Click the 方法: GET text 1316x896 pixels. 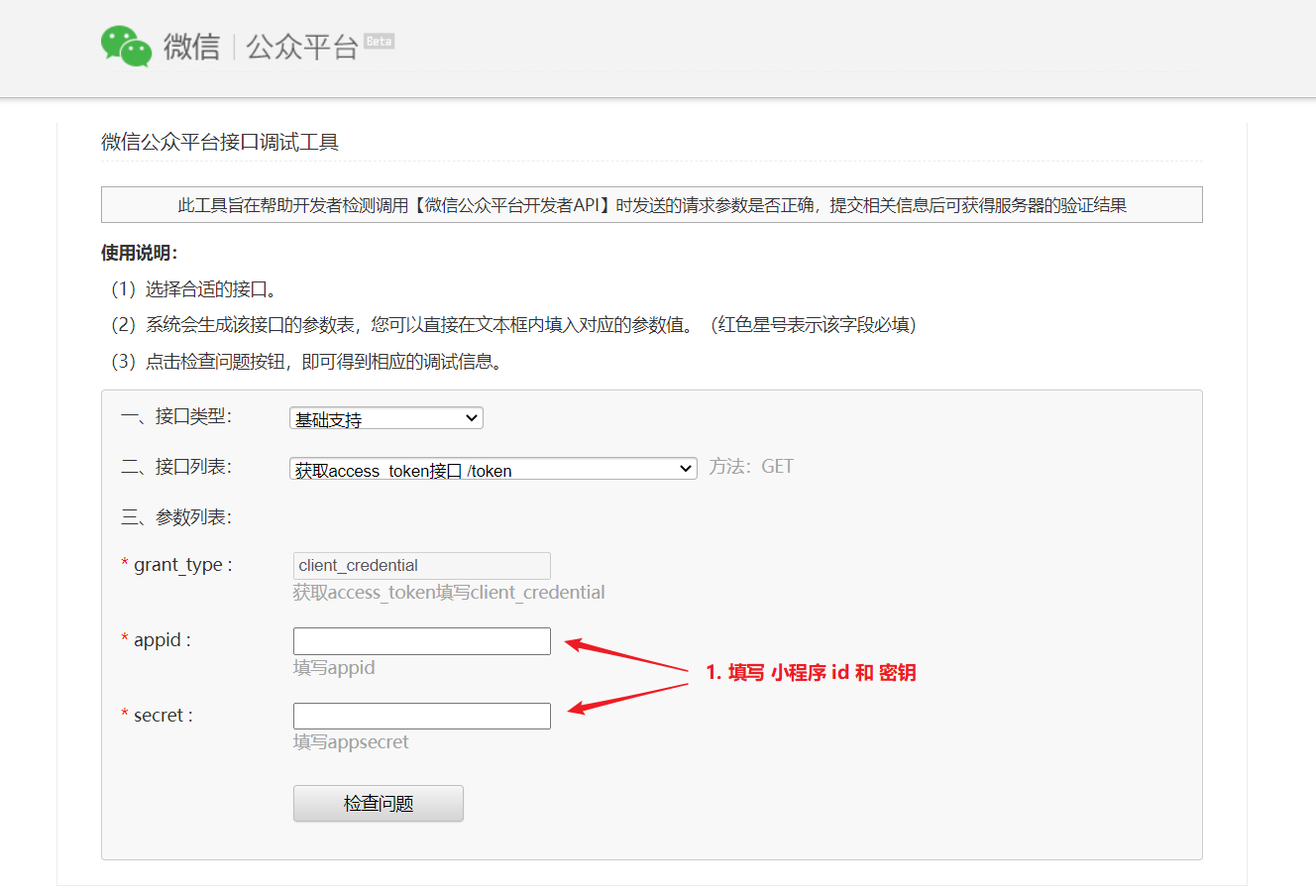[x=751, y=467]
